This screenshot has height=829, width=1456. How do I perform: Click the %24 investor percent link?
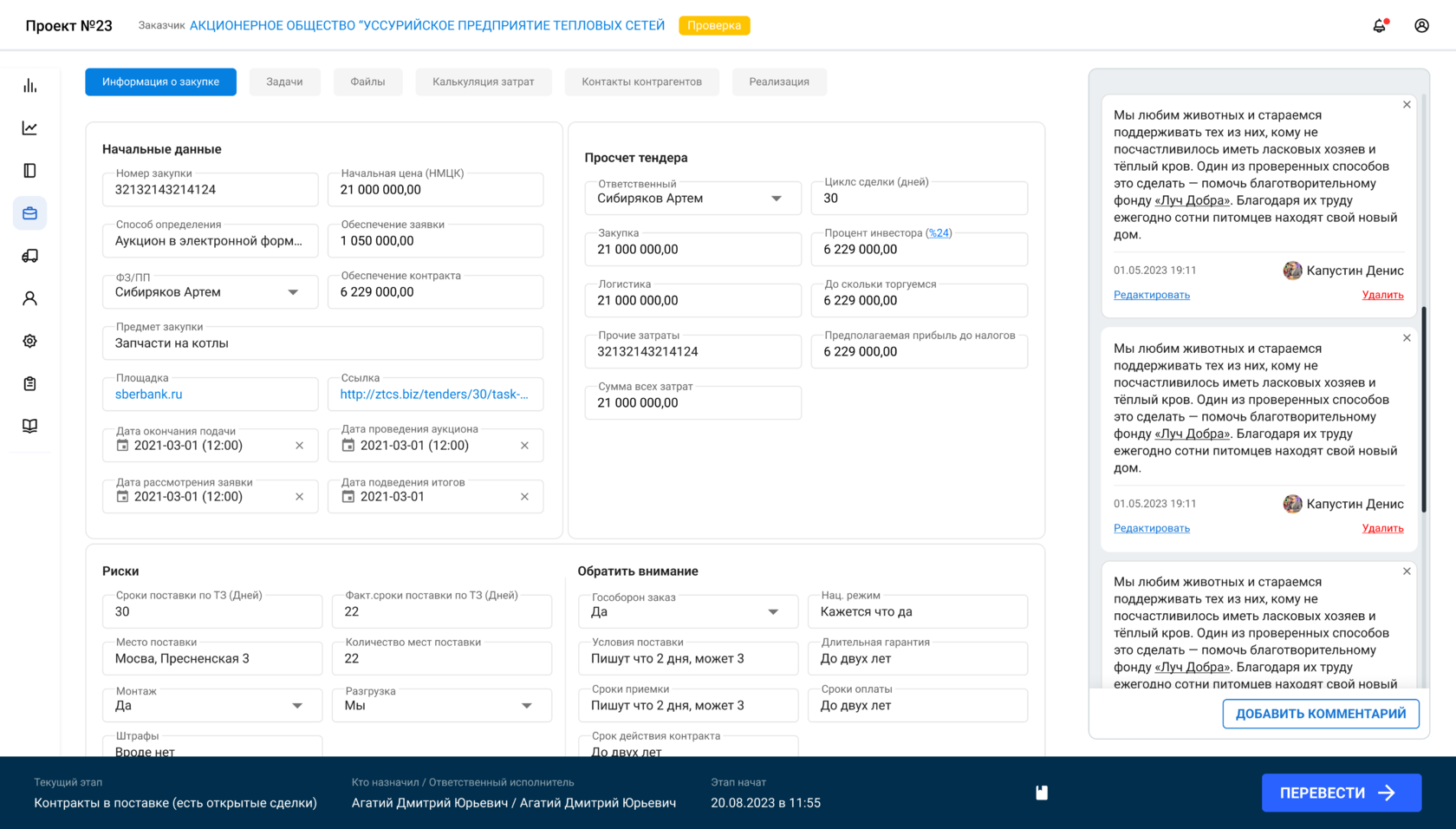939,233
